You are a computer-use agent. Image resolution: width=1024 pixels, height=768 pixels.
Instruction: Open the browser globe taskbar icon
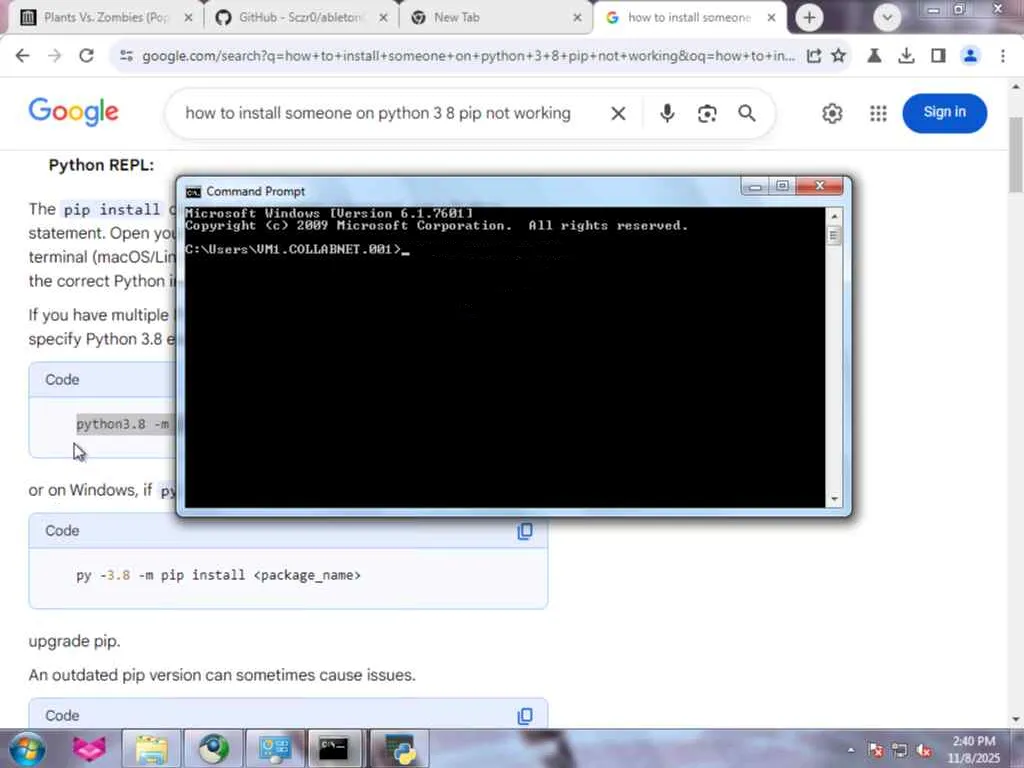[214, 748]
